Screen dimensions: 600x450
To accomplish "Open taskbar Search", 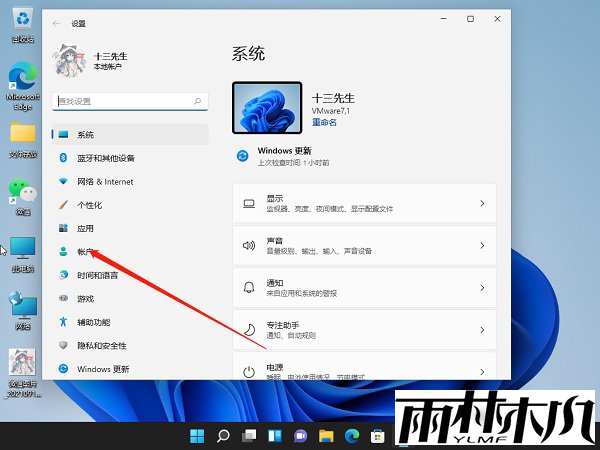I will [223, 435].
